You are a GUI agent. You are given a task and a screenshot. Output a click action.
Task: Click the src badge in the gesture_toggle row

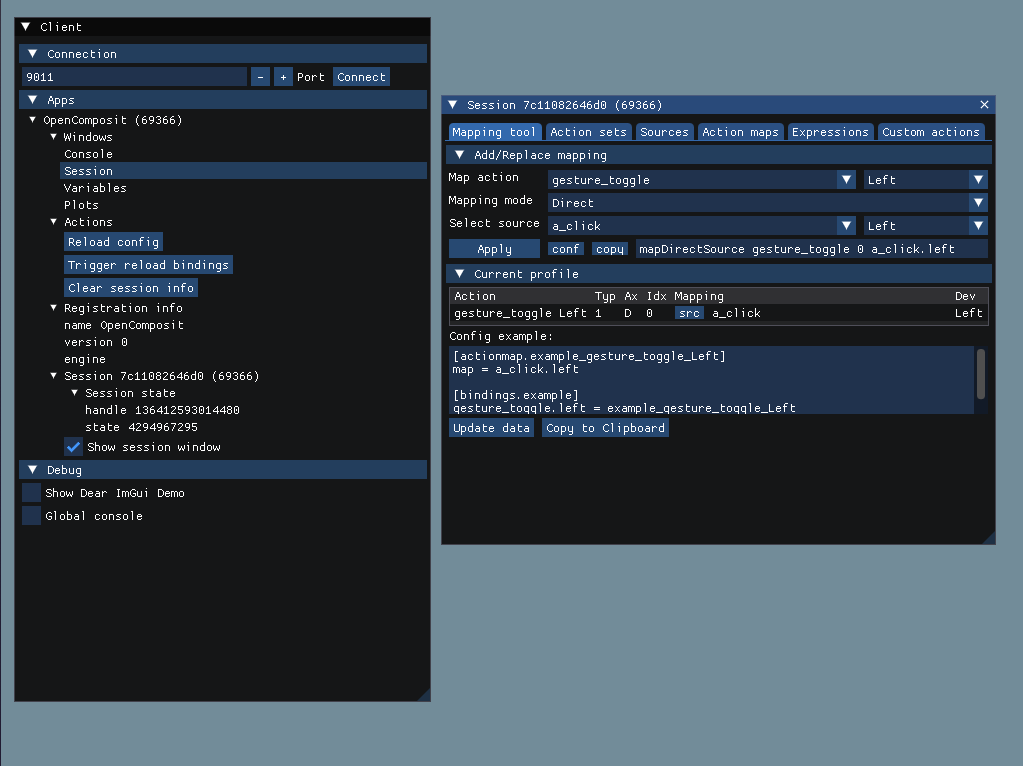tap(689, 313)
